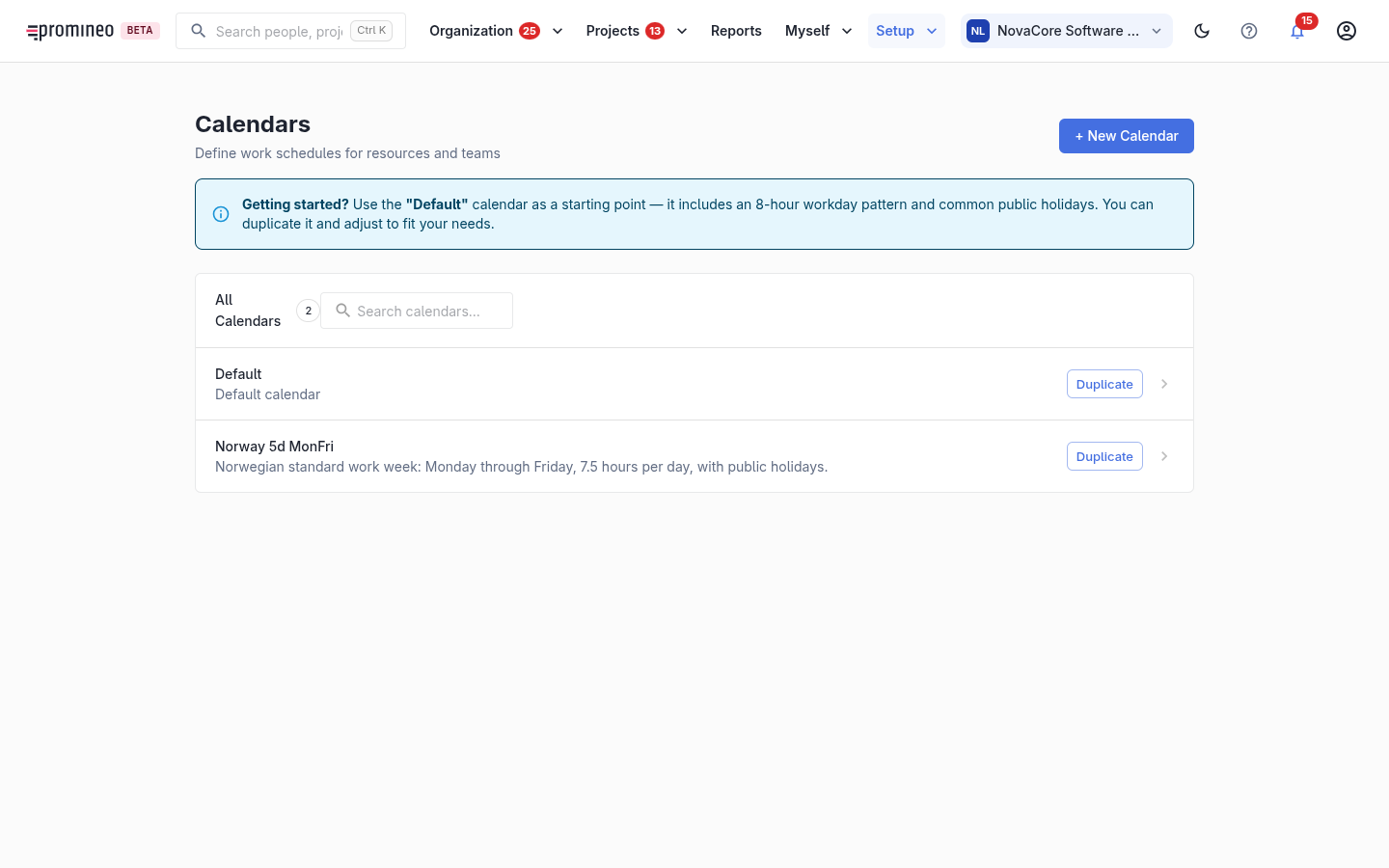This screenshot has height=868, width=1389.
Task: Open the NovaCore Software organization switcher
Action: coord(1066,31)
